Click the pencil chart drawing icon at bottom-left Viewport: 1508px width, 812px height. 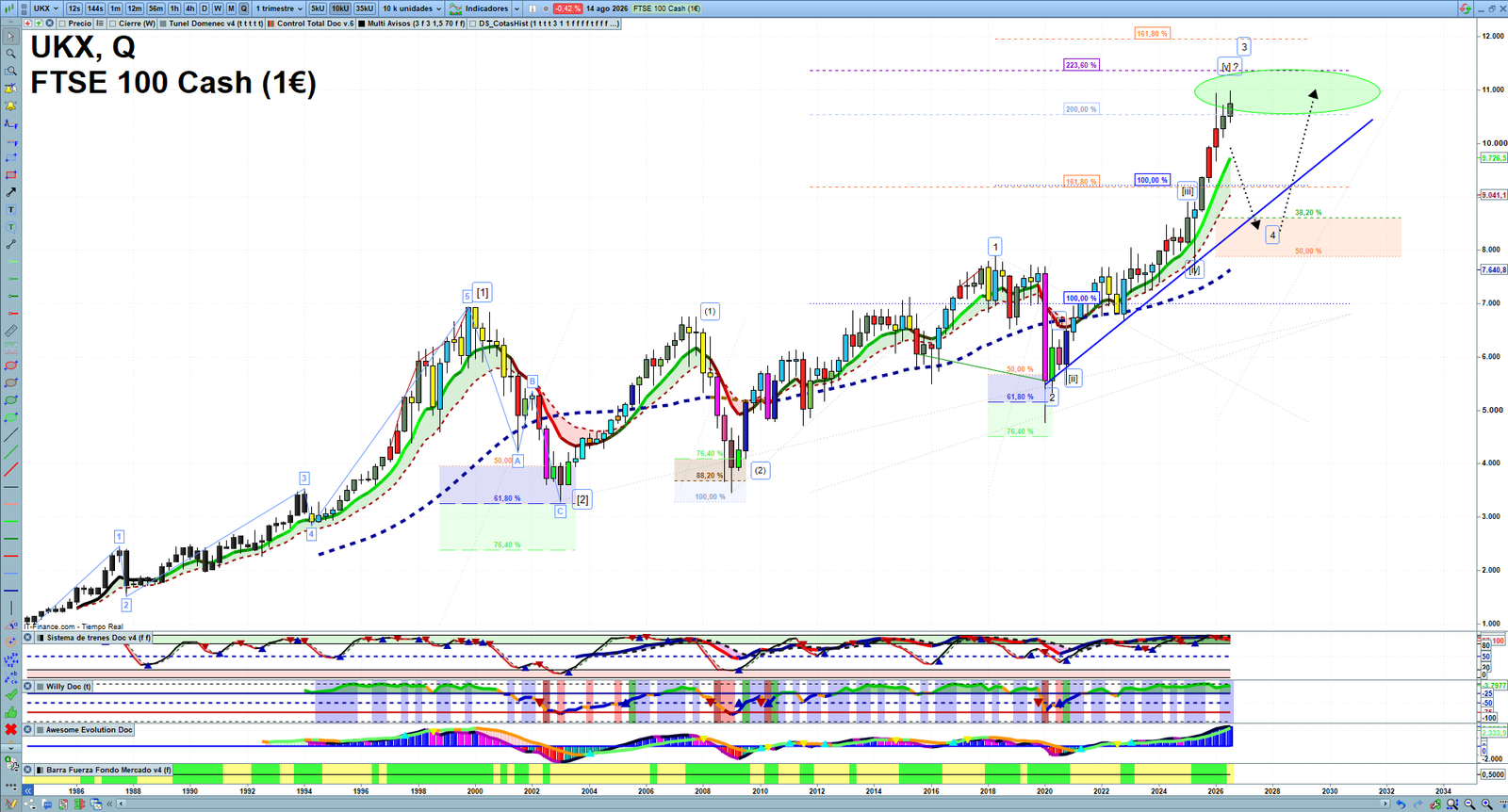11,804
